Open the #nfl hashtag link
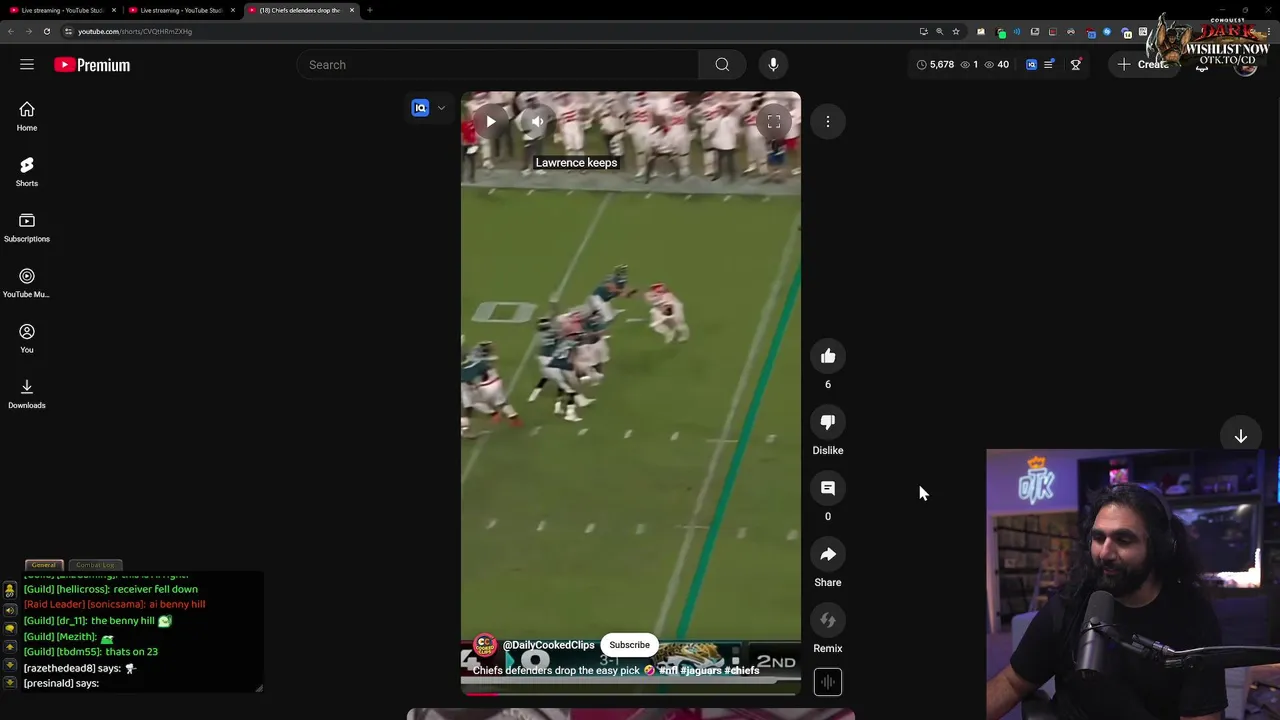1280x720 pixels. pyautogui.click(x=668, y=671)
